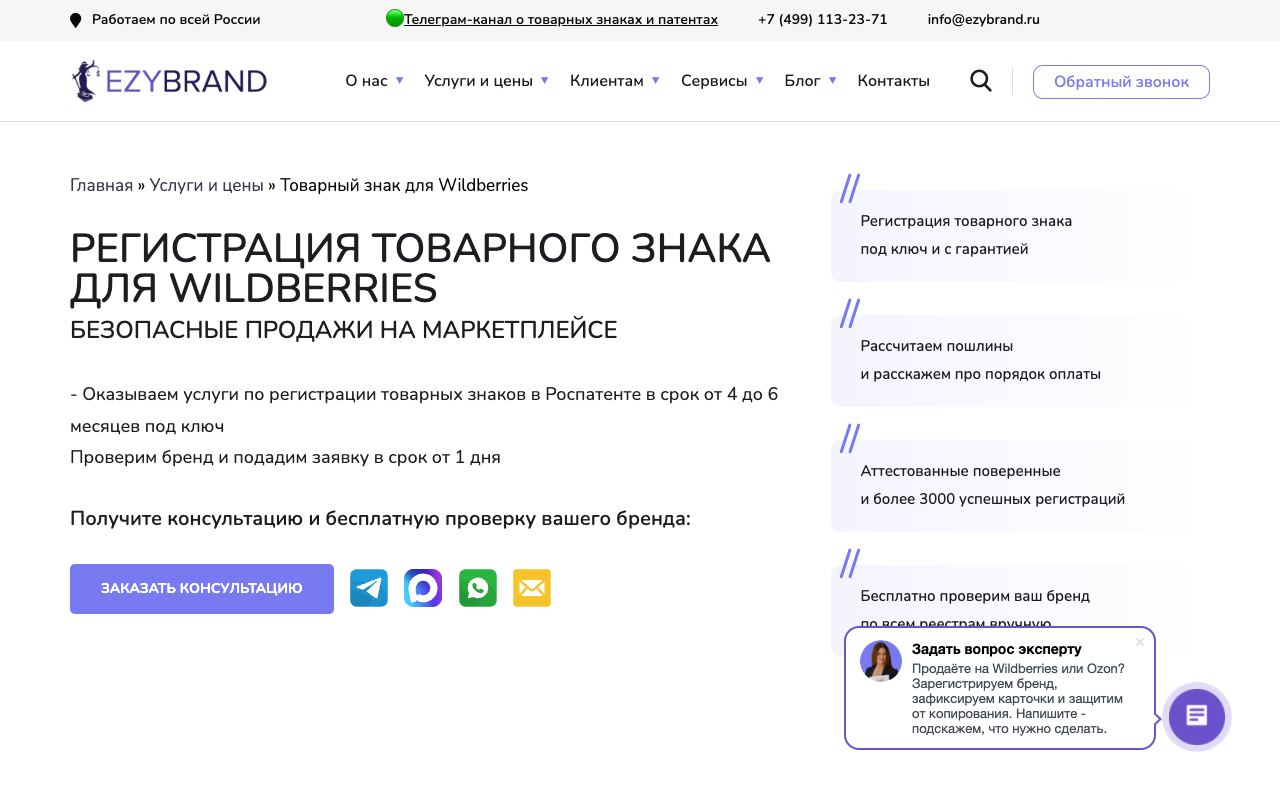The image size is (1280, 800).
Task: Open the Сервисы menu item
Action: (x=714, y=81)
